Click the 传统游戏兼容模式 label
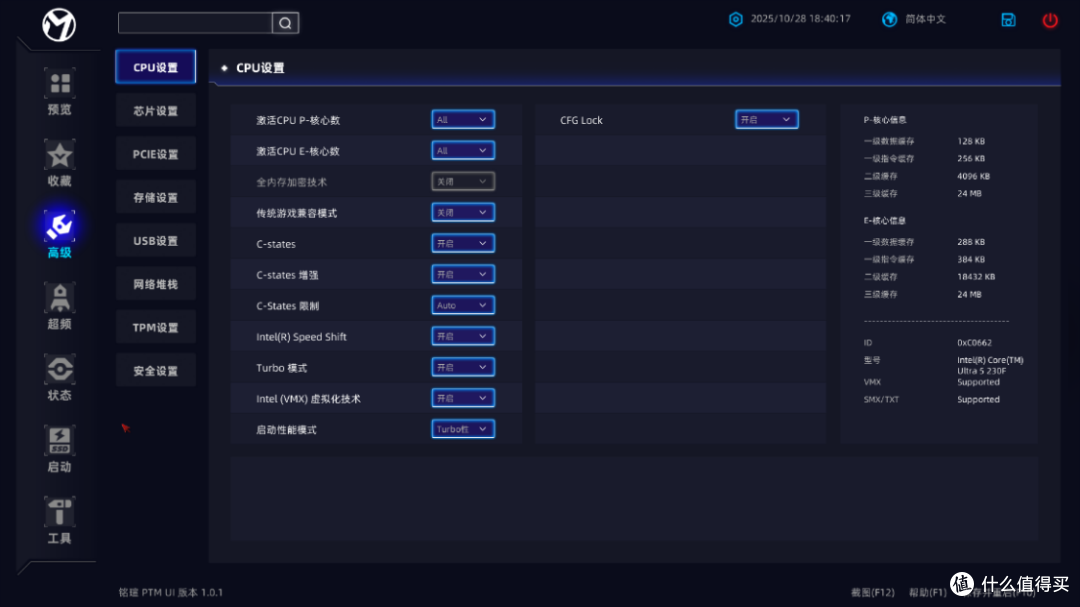 (297, 213)
